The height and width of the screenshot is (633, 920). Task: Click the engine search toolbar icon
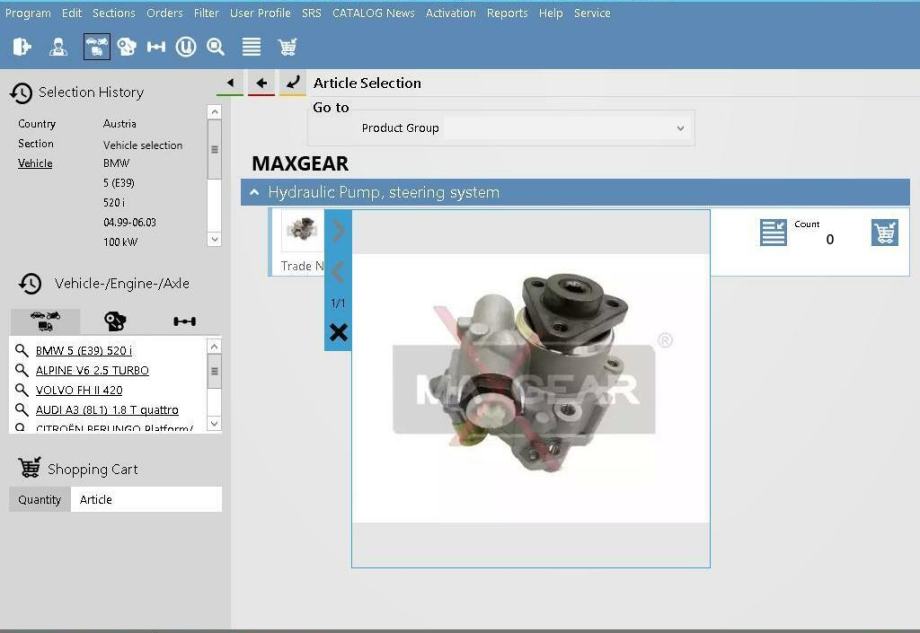click(127, 47)
